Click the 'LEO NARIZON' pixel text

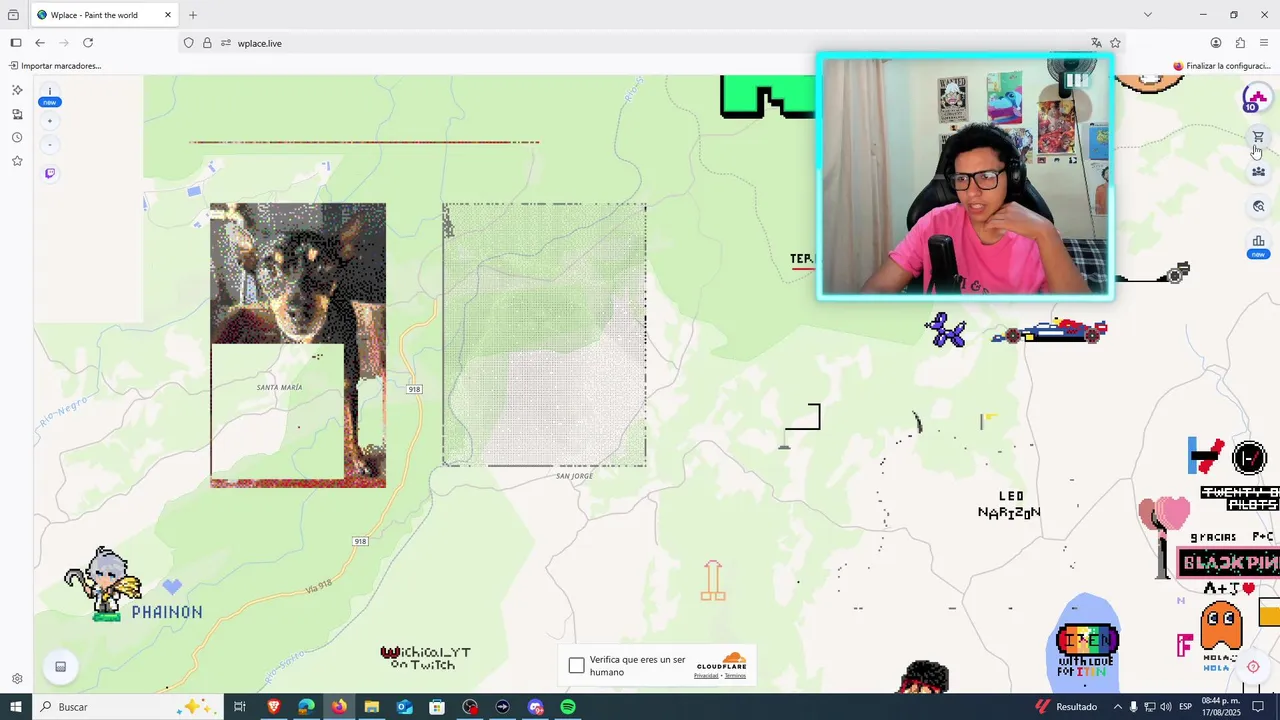(x=1010, y=504)
